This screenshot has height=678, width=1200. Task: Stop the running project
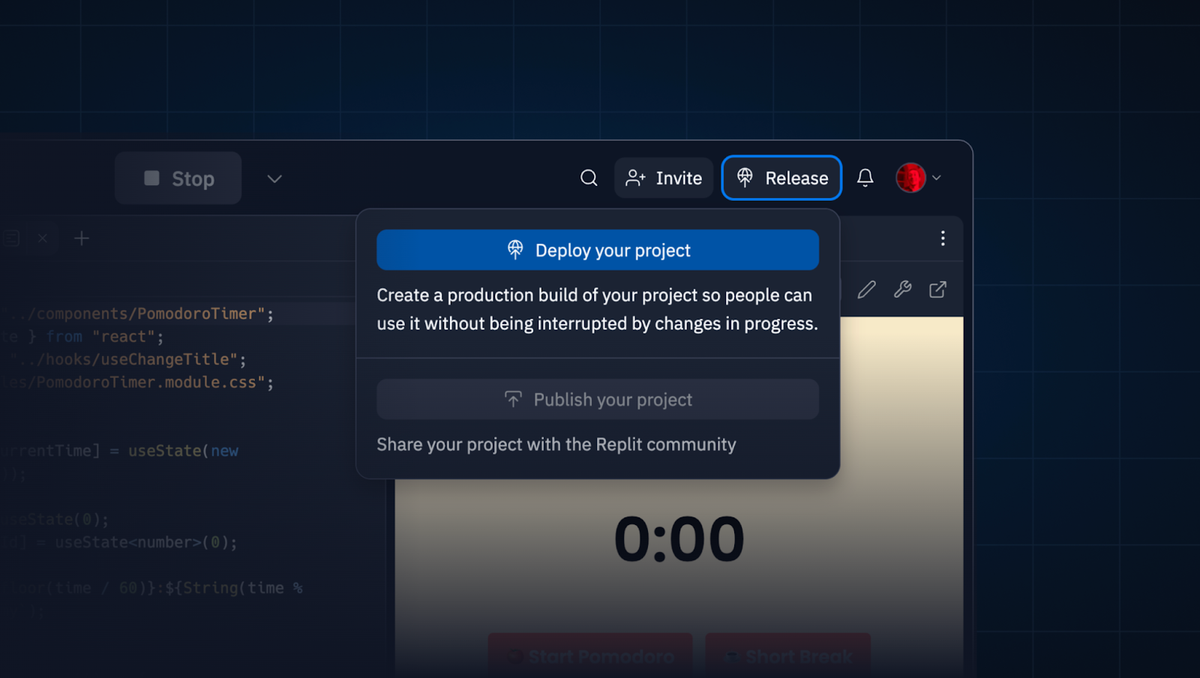tap(178, 178)
